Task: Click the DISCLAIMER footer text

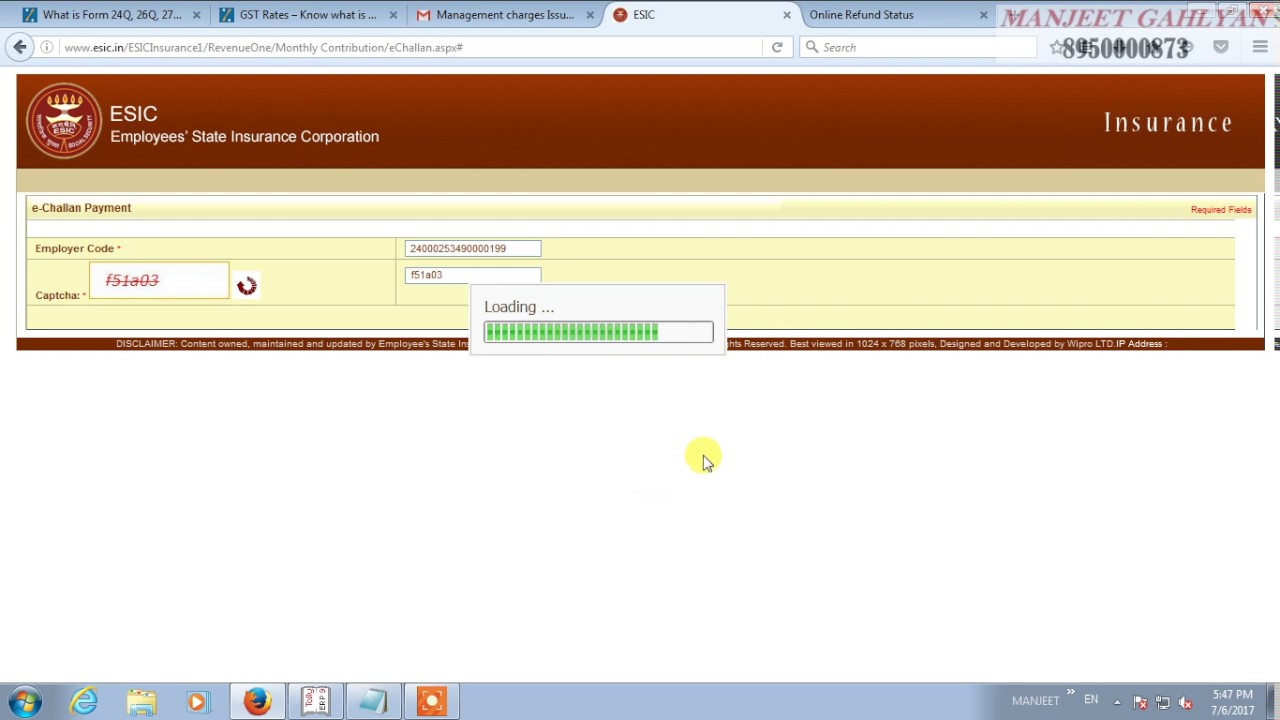Action: point(292,344)
